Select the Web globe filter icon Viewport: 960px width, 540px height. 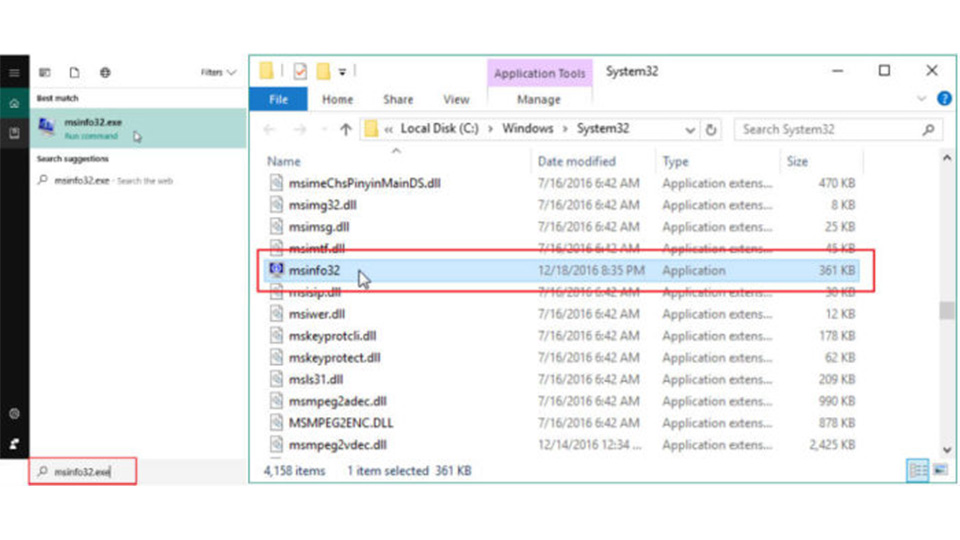105,73
